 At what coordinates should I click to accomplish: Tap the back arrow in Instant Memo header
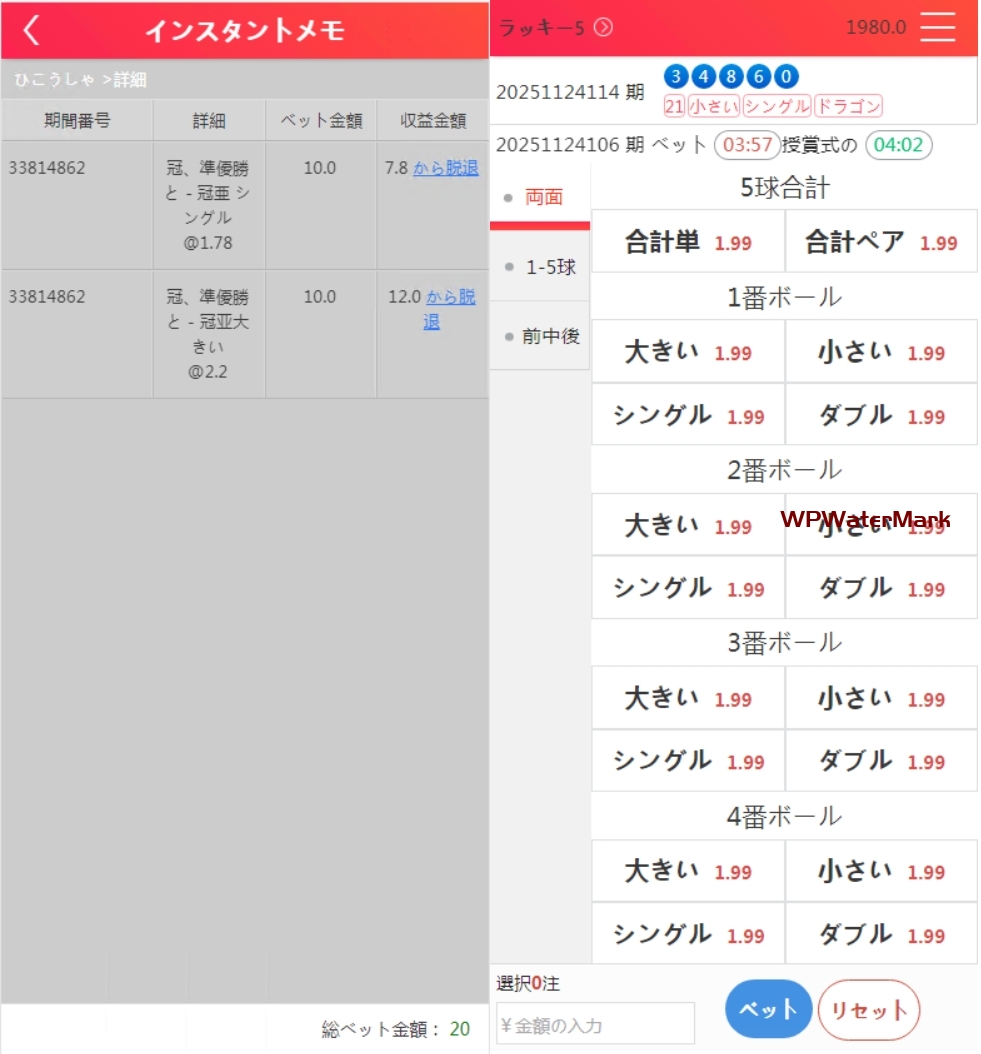coord(32,30)
